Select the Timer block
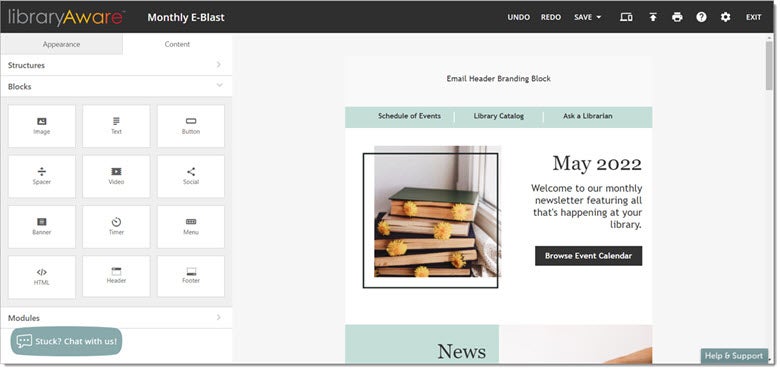The image size is (780, 370). coord(116,227)
